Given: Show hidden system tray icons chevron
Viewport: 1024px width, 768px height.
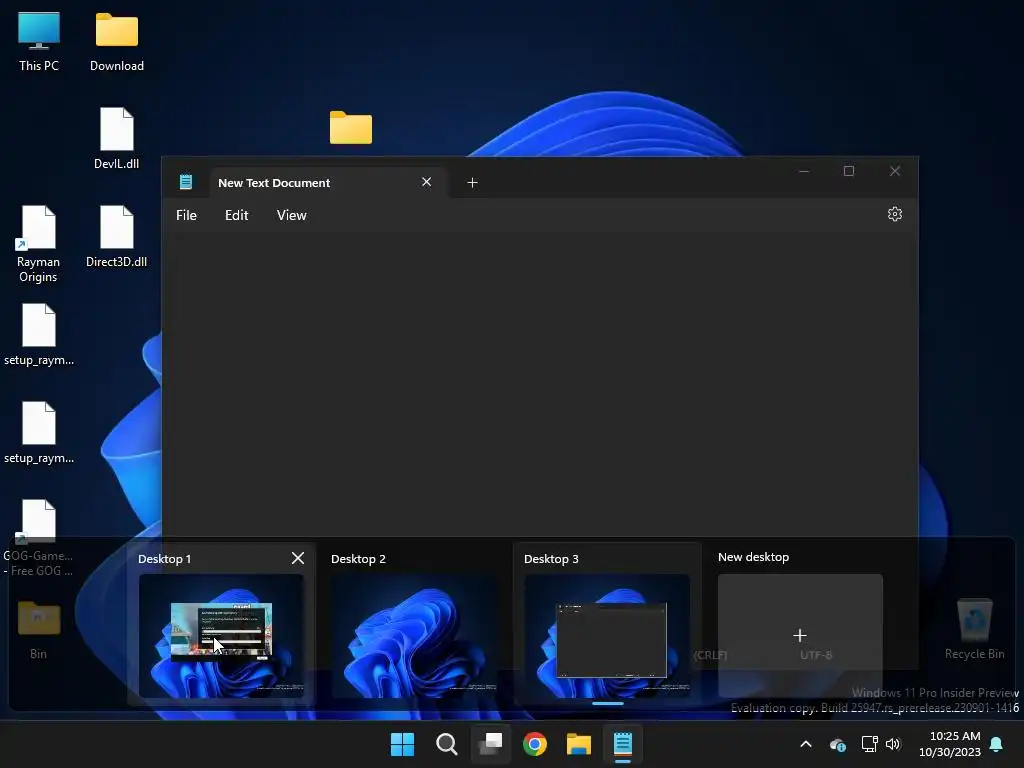Looking at the screenshot, I should click(x=806, y=744).
